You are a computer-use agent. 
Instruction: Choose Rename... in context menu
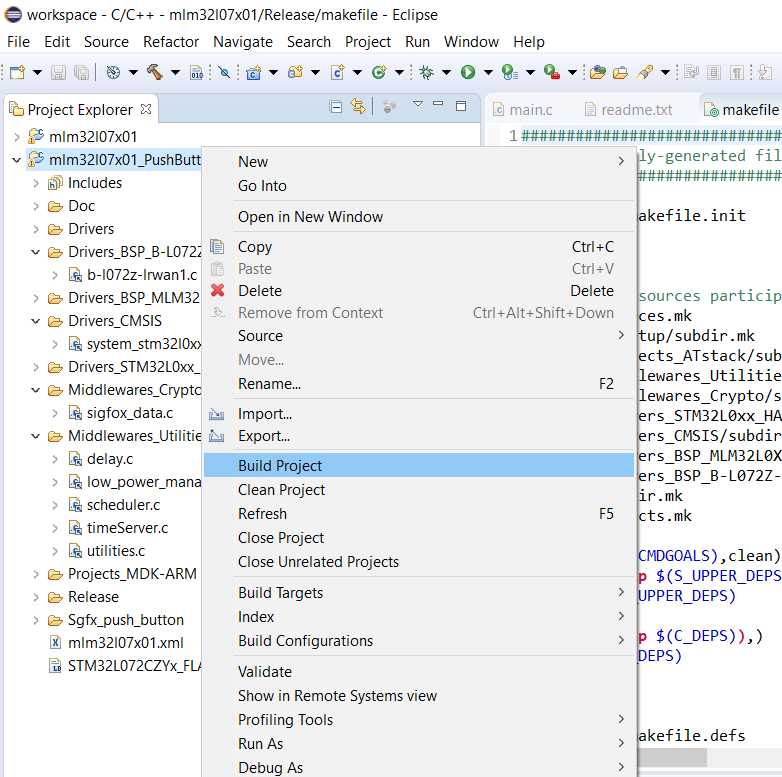point(419,384)
